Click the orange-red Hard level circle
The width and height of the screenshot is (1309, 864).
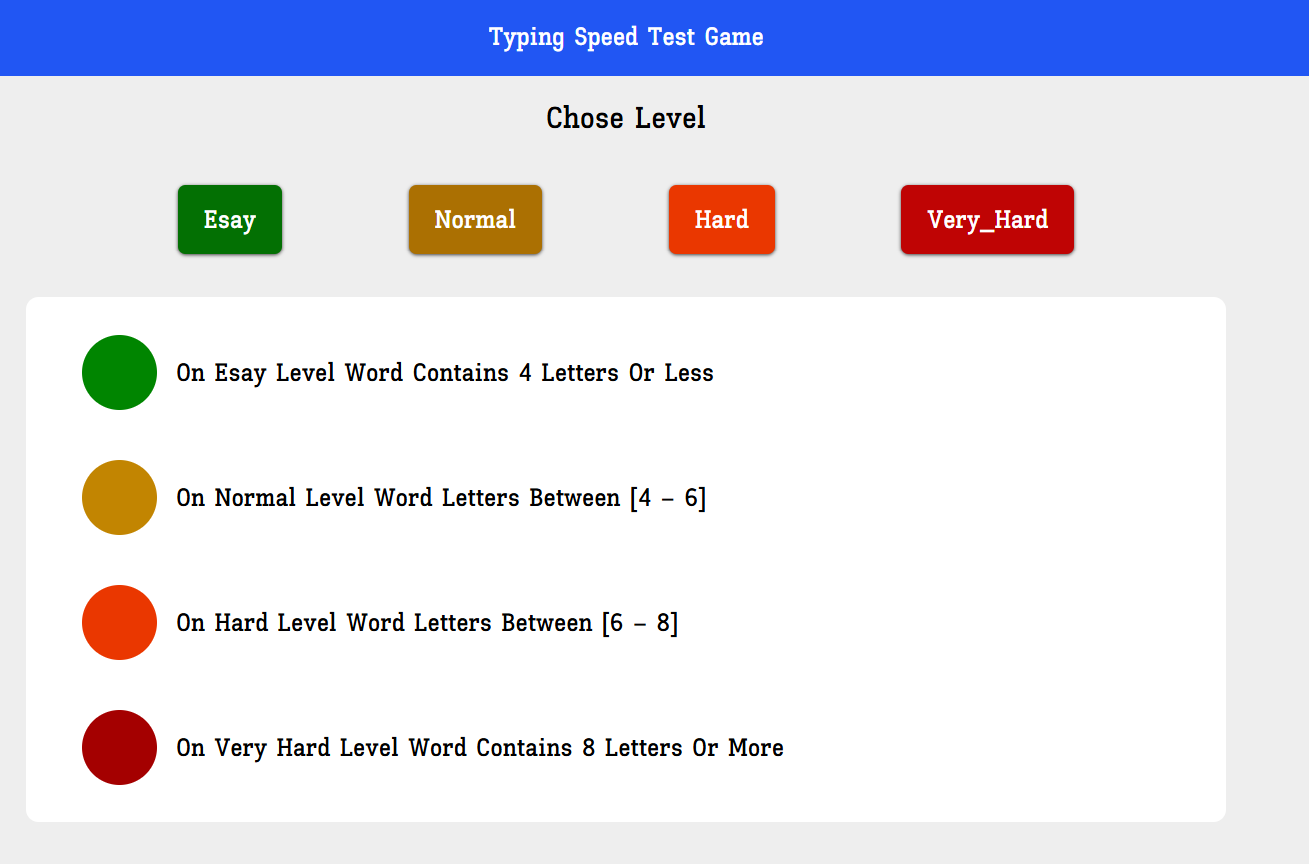coord(119,622)
